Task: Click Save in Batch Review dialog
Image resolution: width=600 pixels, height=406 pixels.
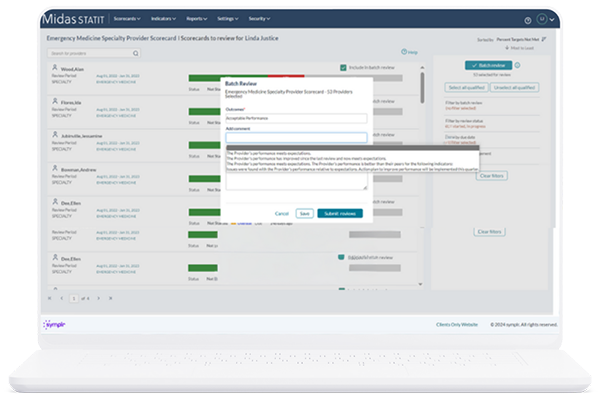Action: 305,214
